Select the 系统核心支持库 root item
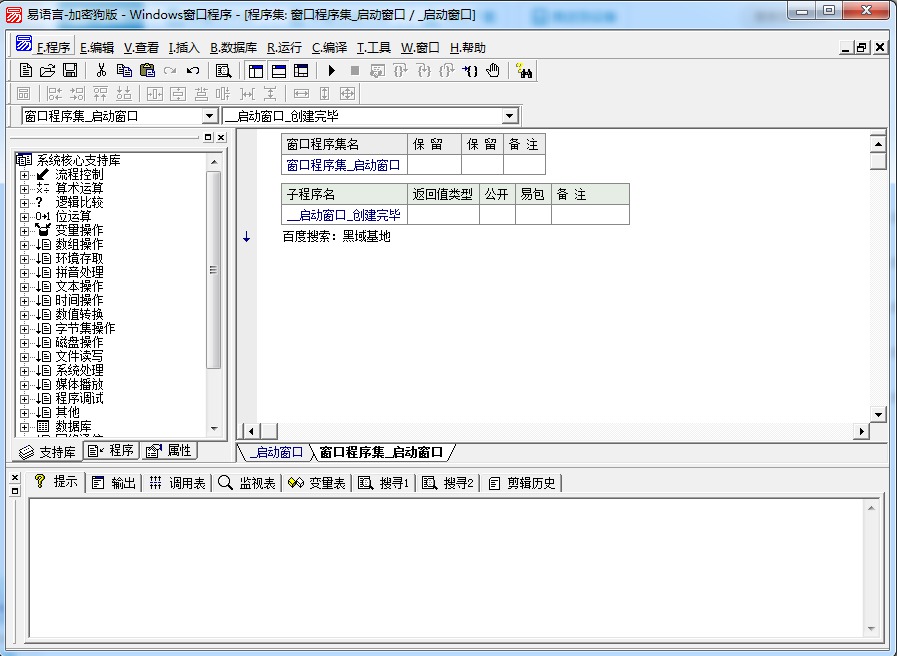The image size is (897, 656). [x=78, y=160]
